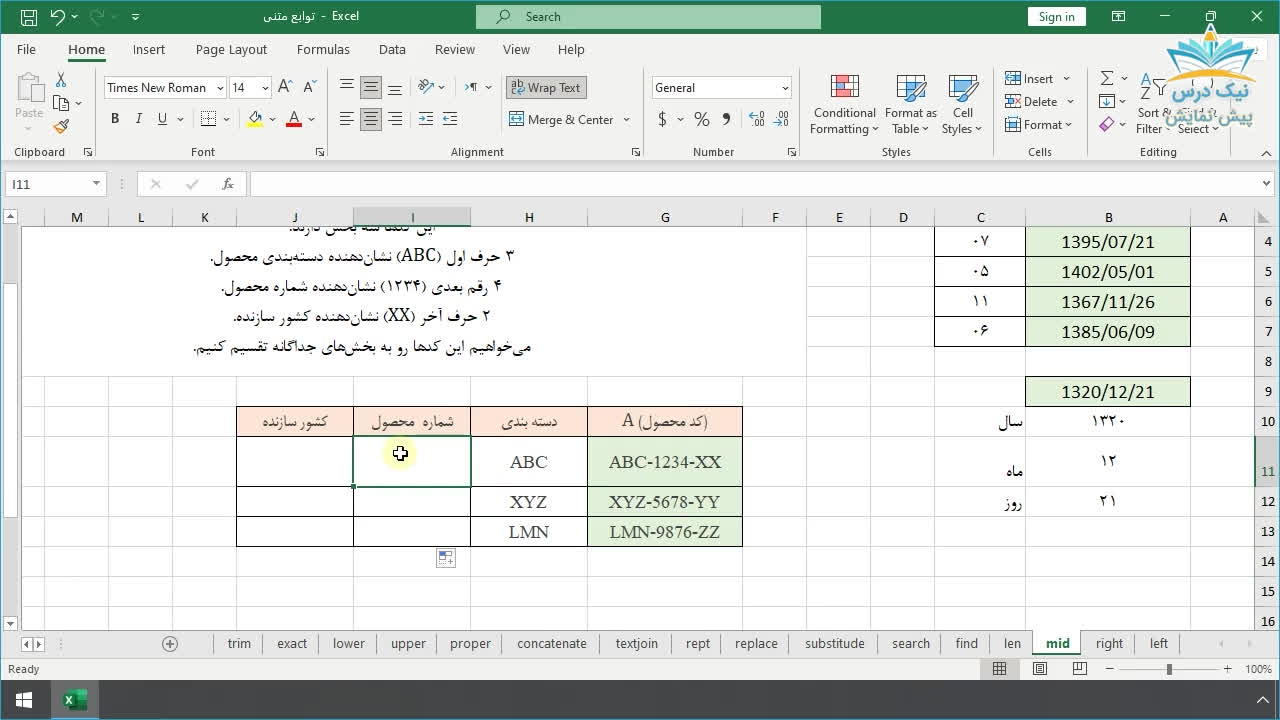Align text to the right
1280x720 pixels.
click(395, 119)
